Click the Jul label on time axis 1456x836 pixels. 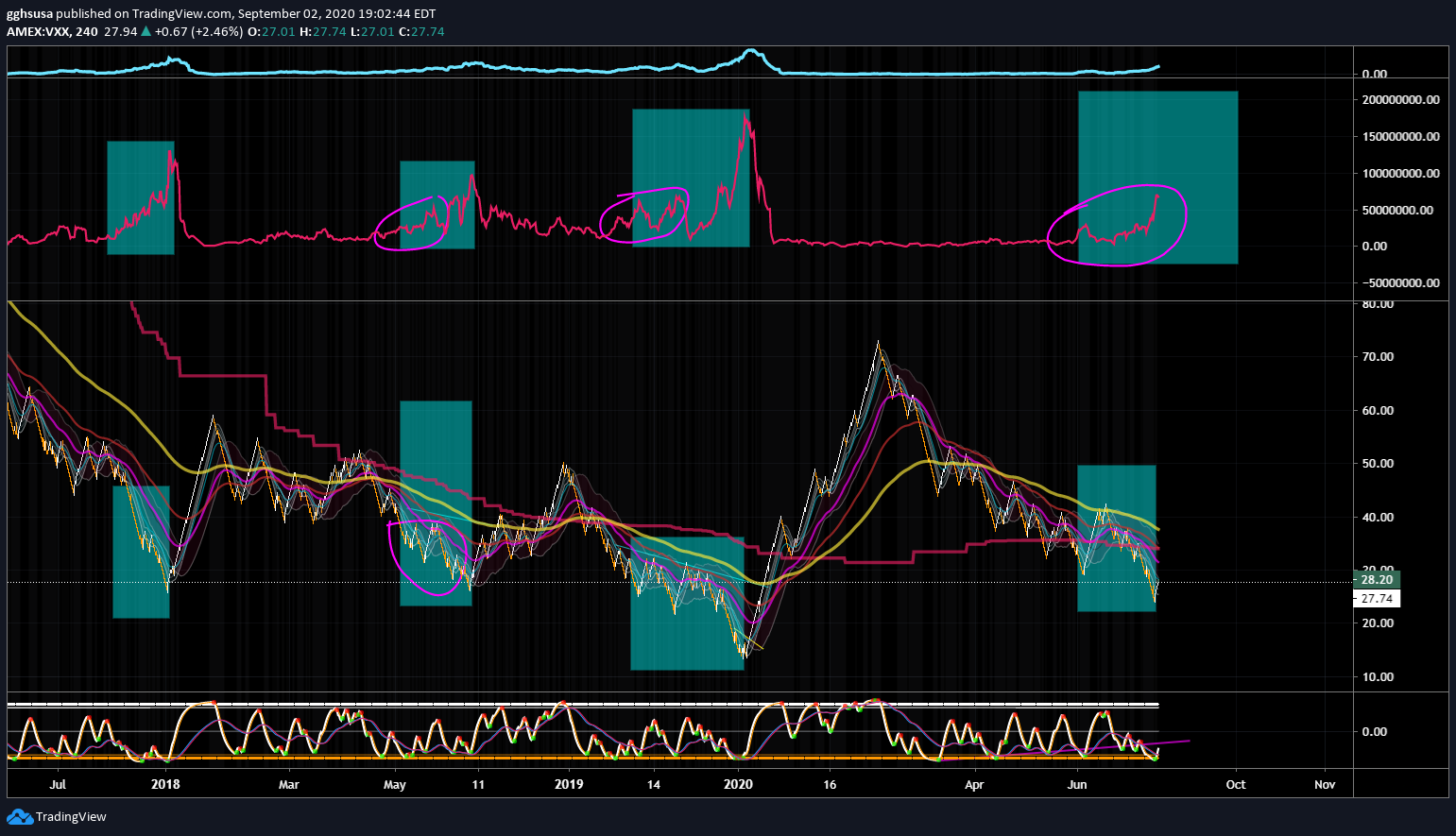[58, 785]
